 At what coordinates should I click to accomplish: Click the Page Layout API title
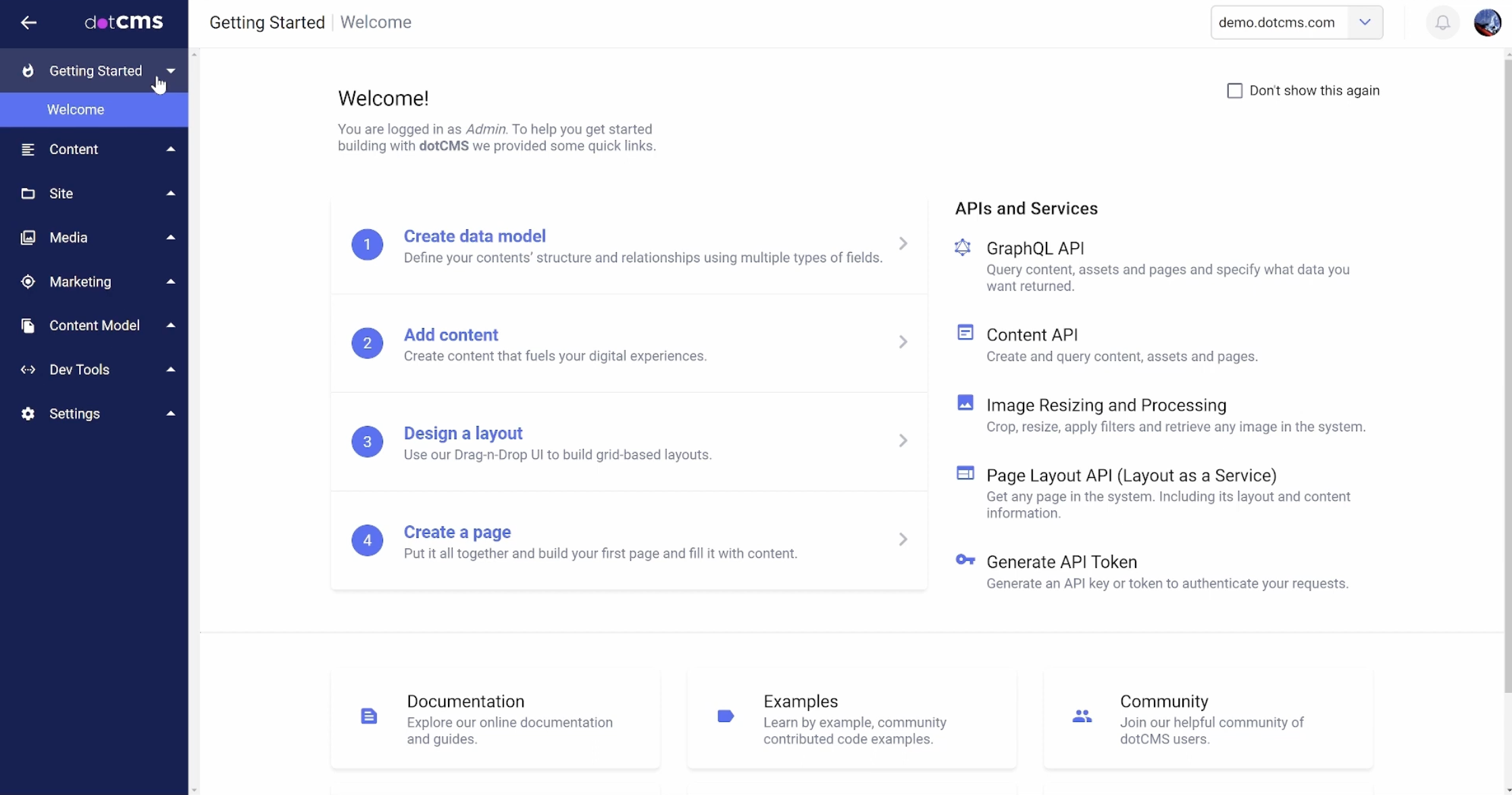point(1131,475)
